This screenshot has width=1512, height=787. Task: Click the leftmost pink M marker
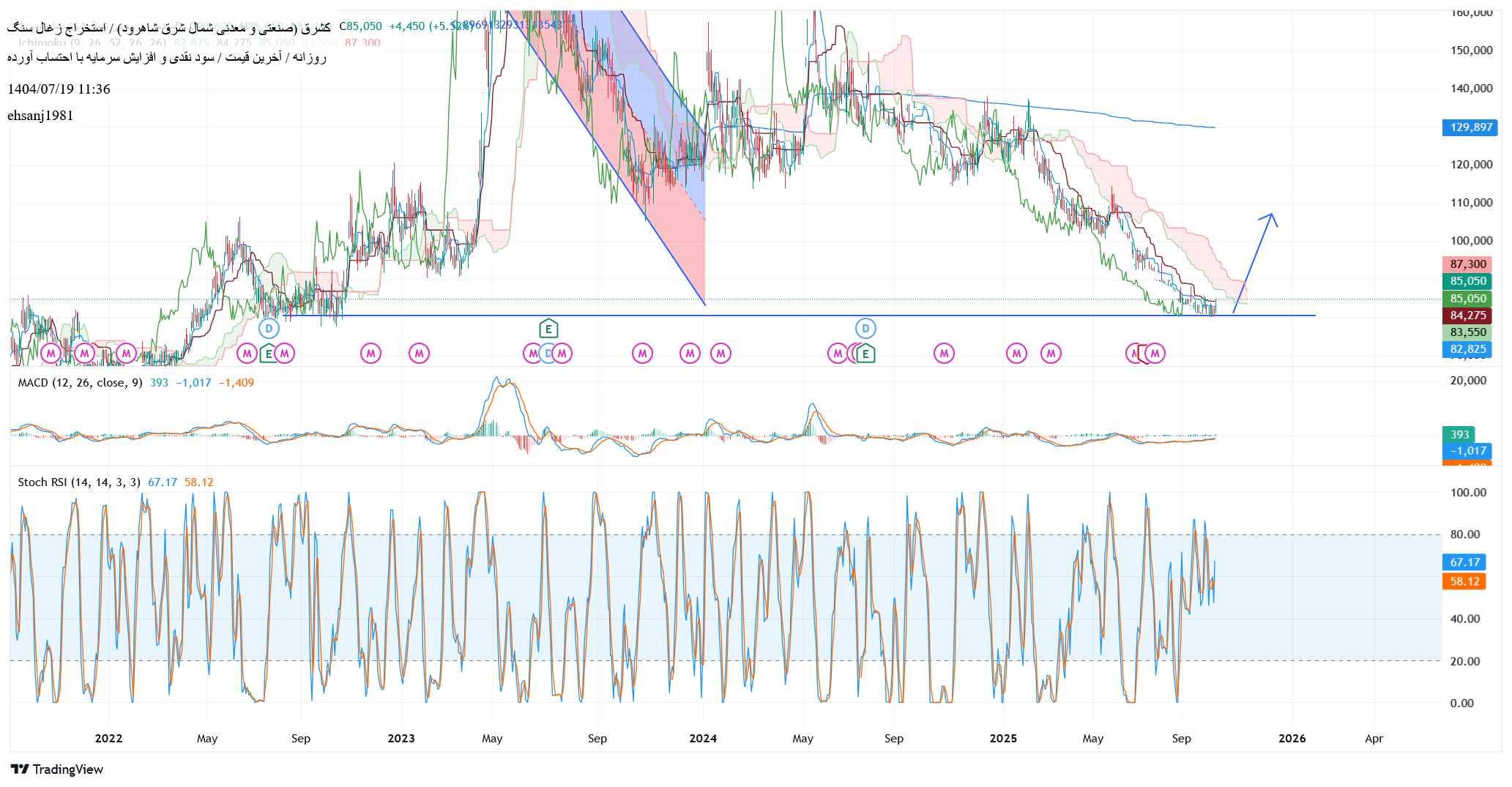click(x=51, y=354)
